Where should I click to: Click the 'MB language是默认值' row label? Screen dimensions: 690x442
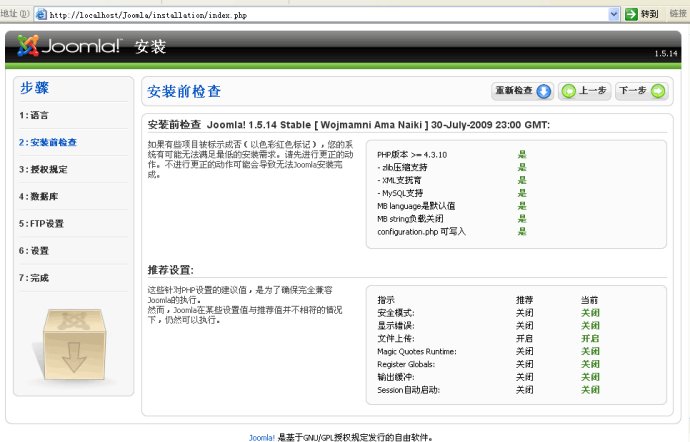tap(416, 206)
